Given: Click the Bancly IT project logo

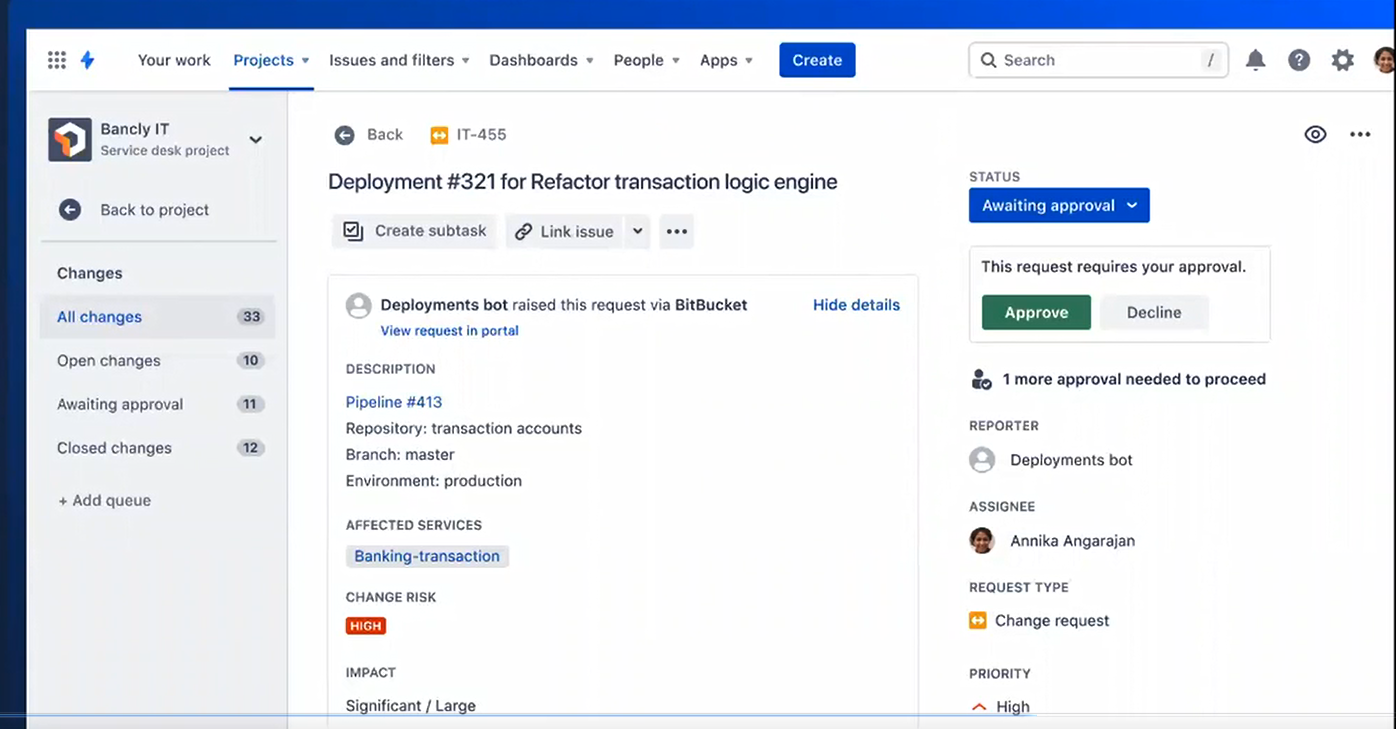Looking at the screenshot, I should coord(70,140).
